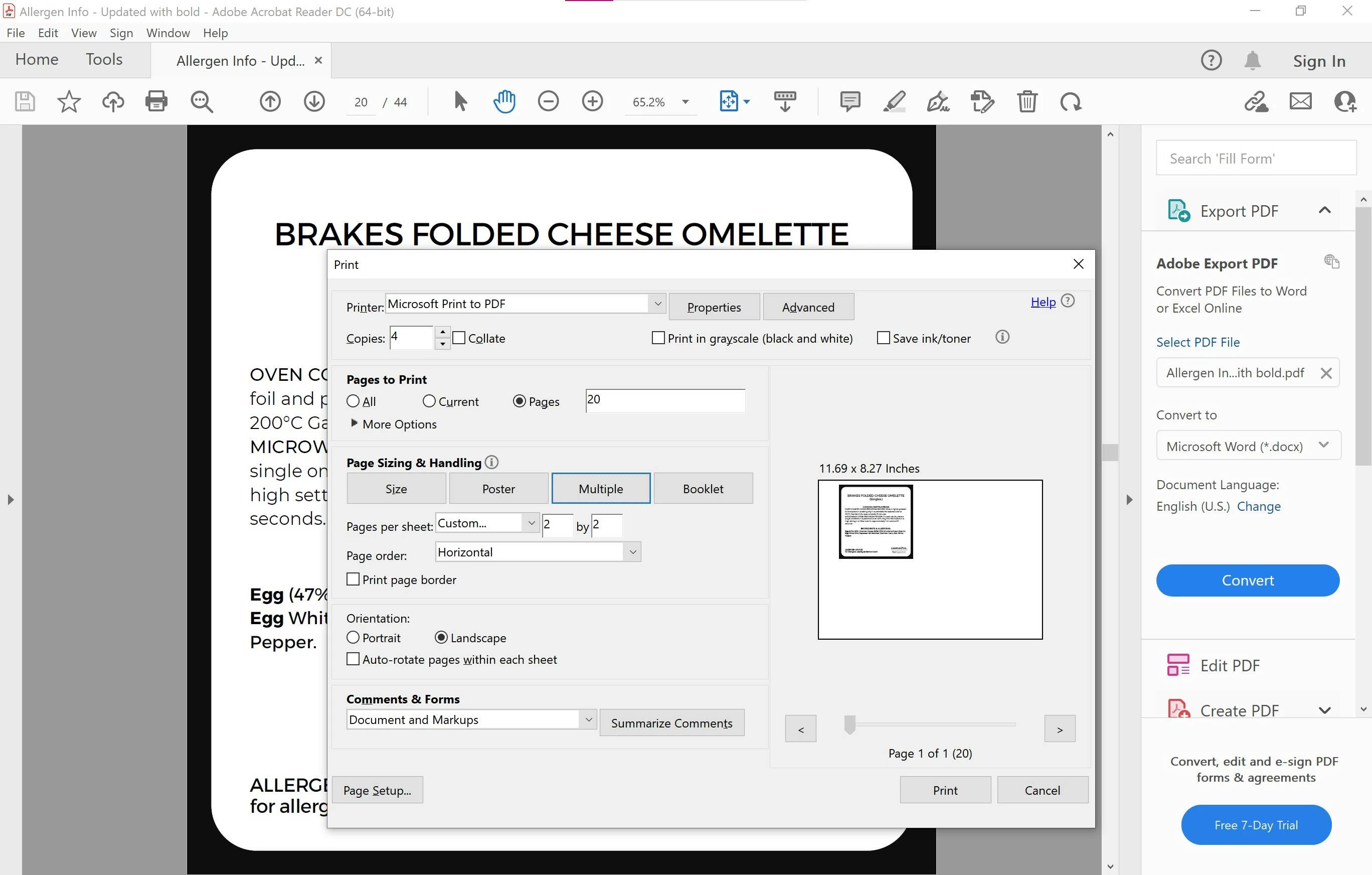Check Print in grayscale option
The image size is (1372, 875).
point(658,338)
